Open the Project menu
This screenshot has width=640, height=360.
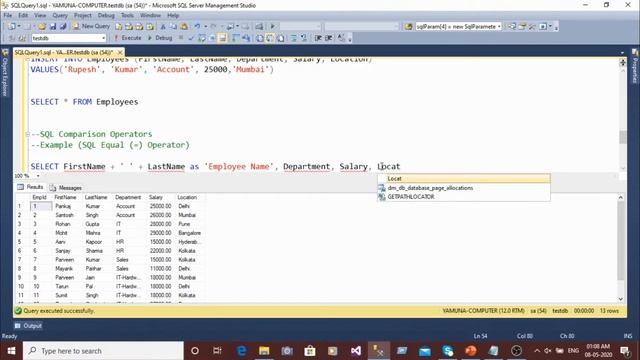(x=83, y=15)
